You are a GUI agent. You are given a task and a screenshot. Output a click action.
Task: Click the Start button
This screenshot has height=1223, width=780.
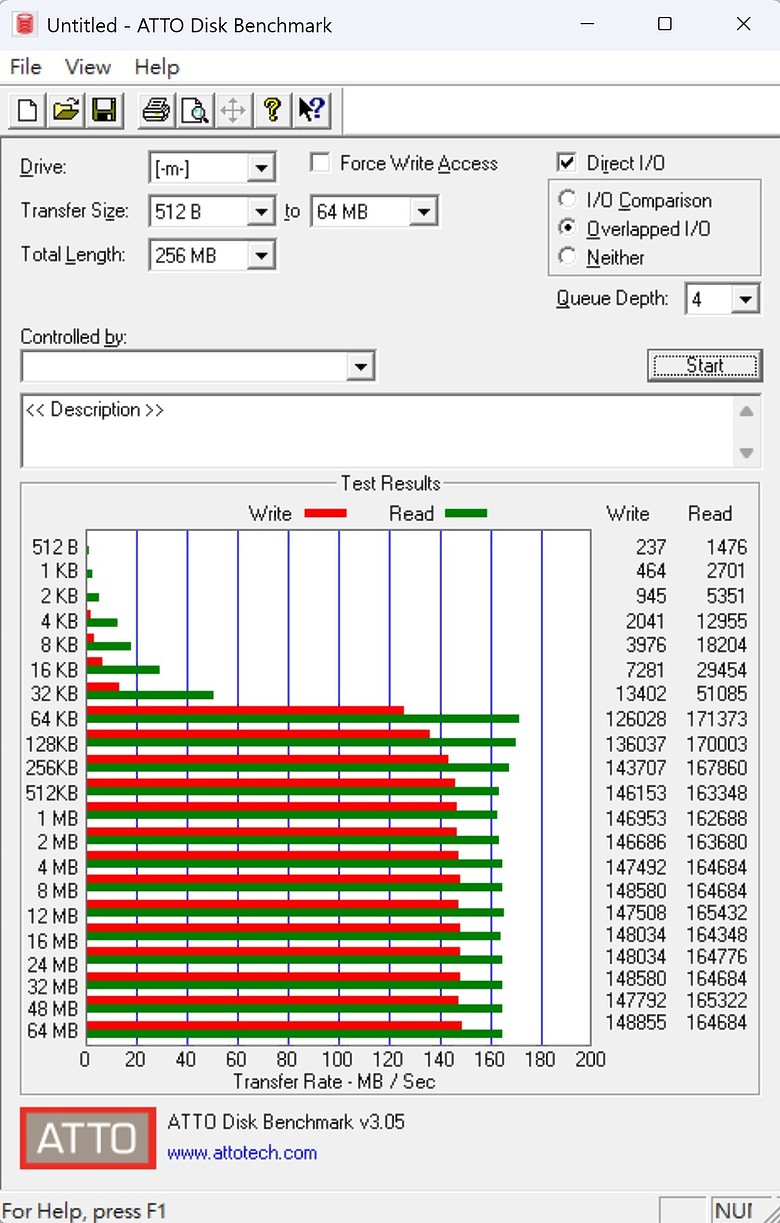(x=705, y=365)
